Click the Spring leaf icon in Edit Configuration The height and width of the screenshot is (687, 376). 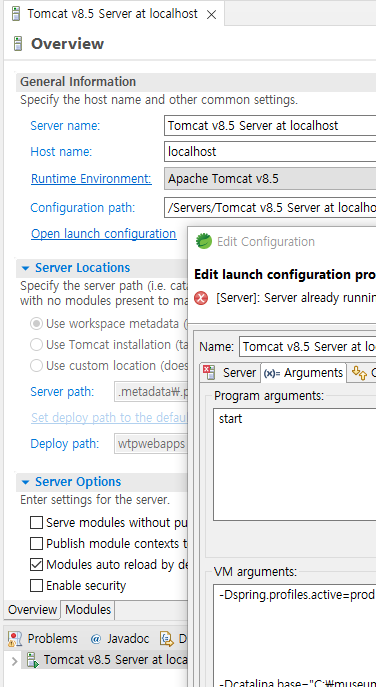point(204,241)
